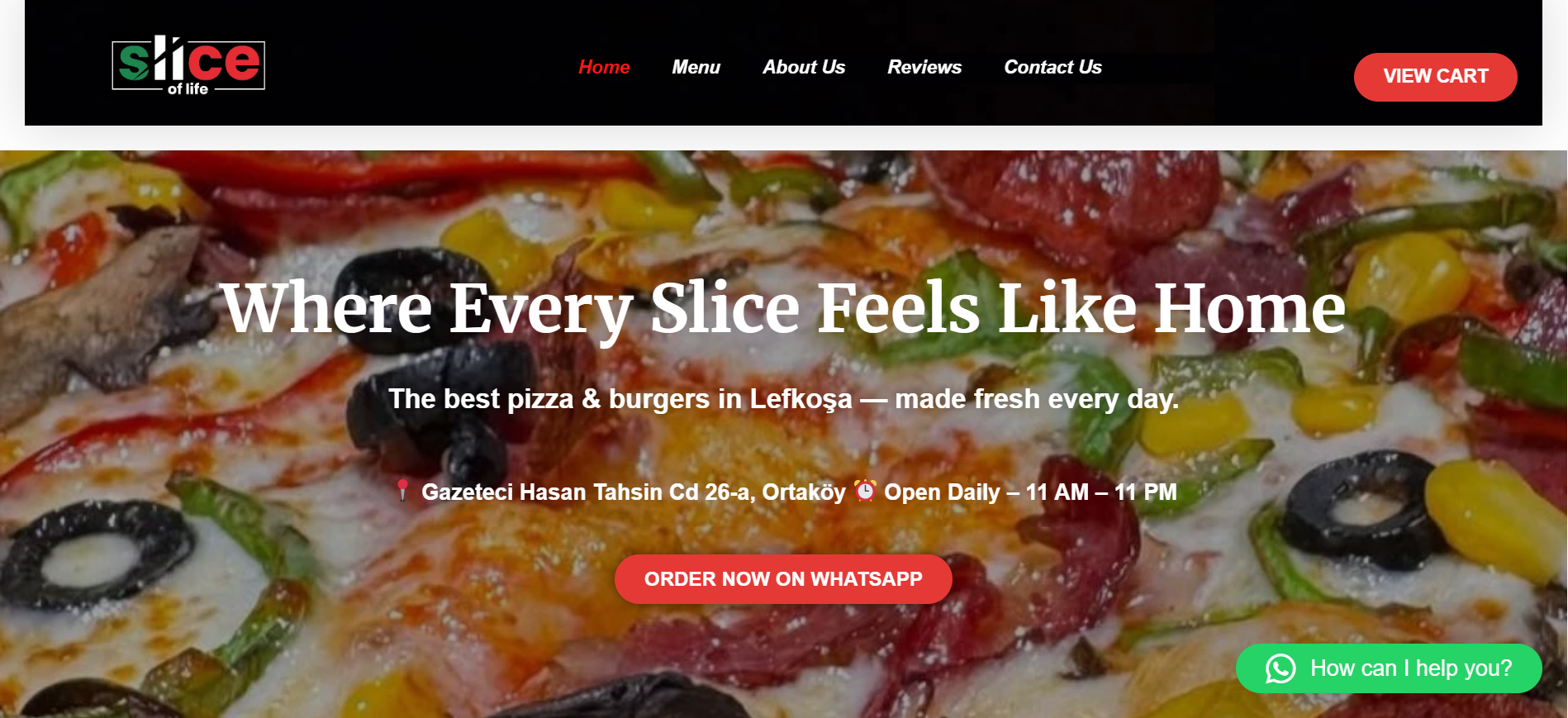Image resolution: width=1568 pixels, height=718 pixels.
Task: Open the Home page link
Action: pos(604,67)
